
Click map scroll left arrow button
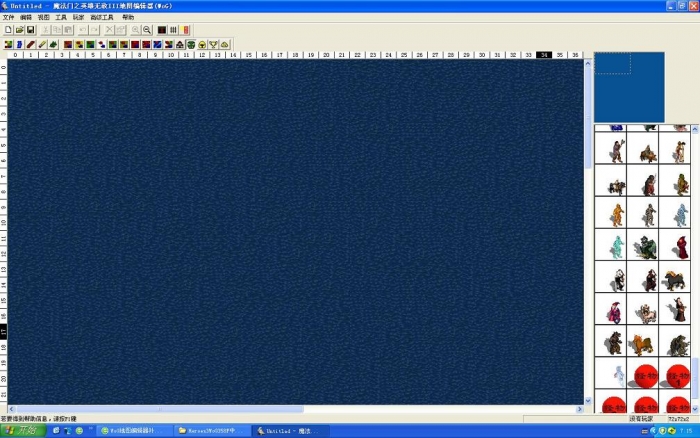[x=12, y=409]
